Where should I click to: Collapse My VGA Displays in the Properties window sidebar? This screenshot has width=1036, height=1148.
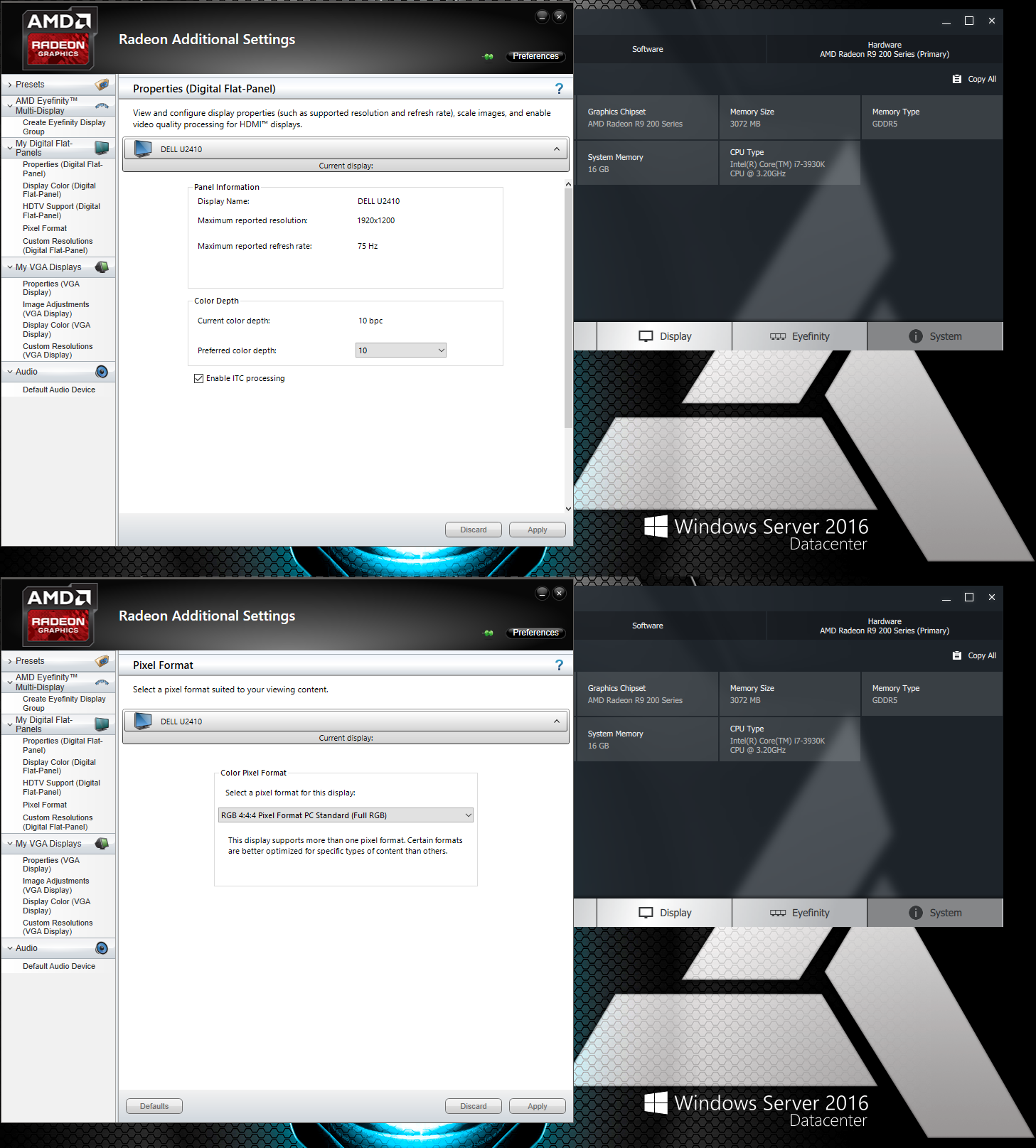10,267
